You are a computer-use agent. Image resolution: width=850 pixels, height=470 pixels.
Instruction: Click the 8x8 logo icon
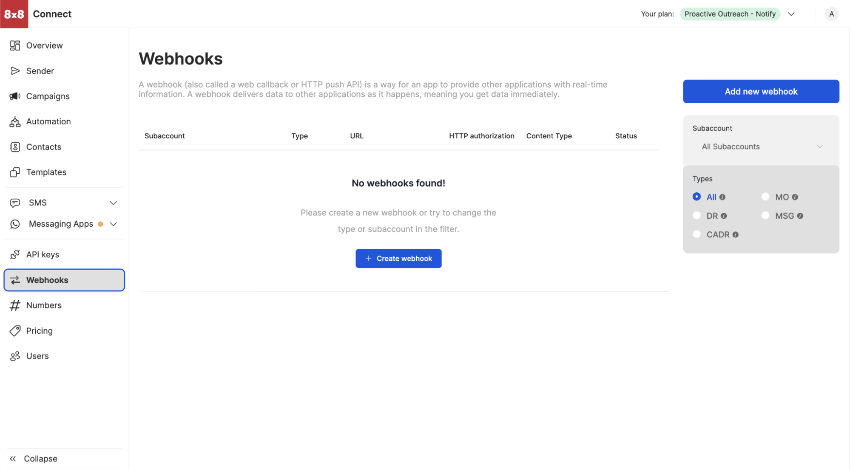click(x=14, y=14)
